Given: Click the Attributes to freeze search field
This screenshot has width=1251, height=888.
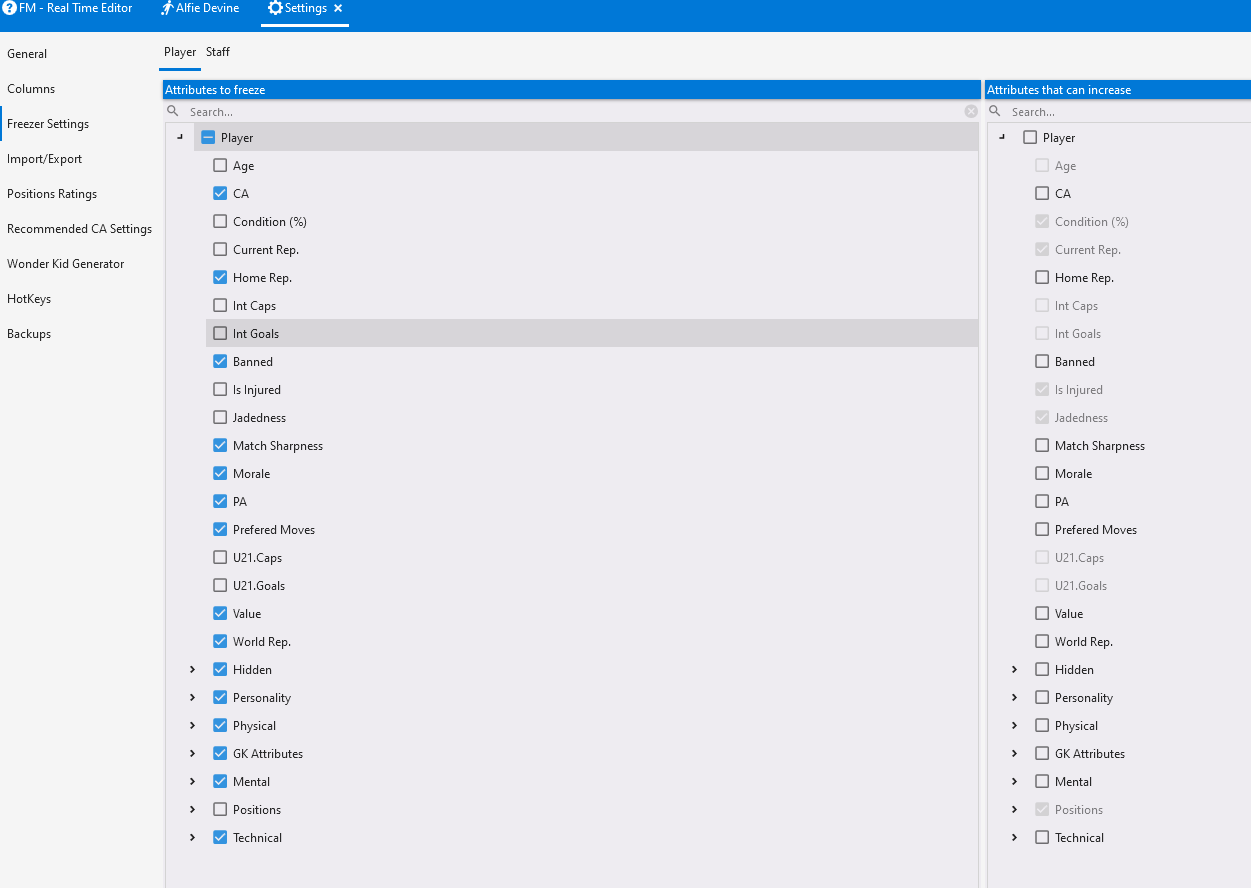Looking at the screenshot, I should pos(570,112).
